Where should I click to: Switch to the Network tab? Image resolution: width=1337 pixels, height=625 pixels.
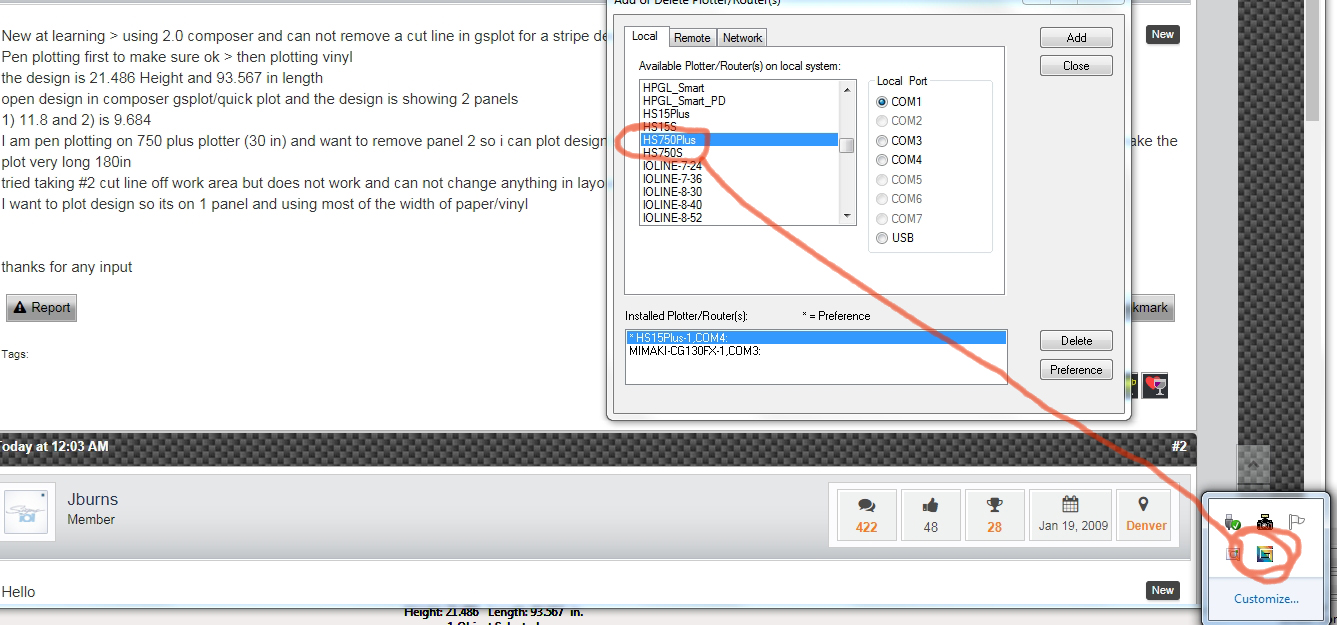(742, 38)
